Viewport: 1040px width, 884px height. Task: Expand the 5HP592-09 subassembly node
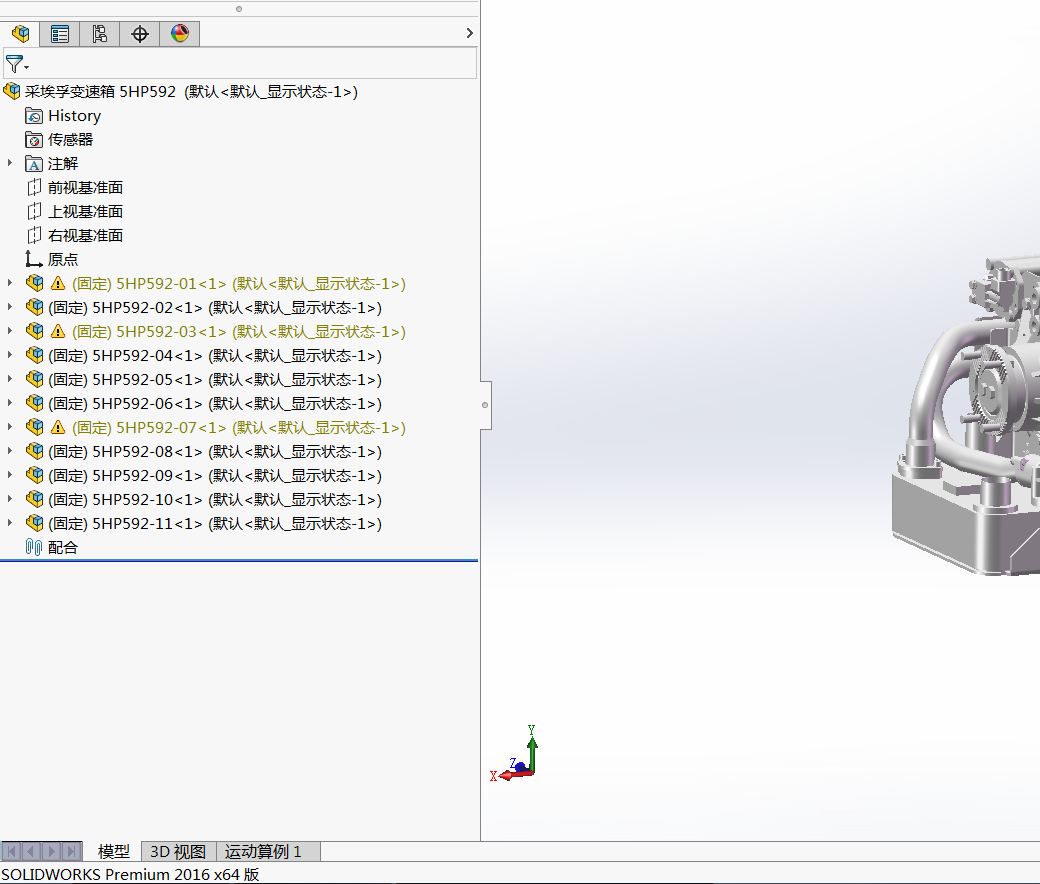click(x=9, y=475)
